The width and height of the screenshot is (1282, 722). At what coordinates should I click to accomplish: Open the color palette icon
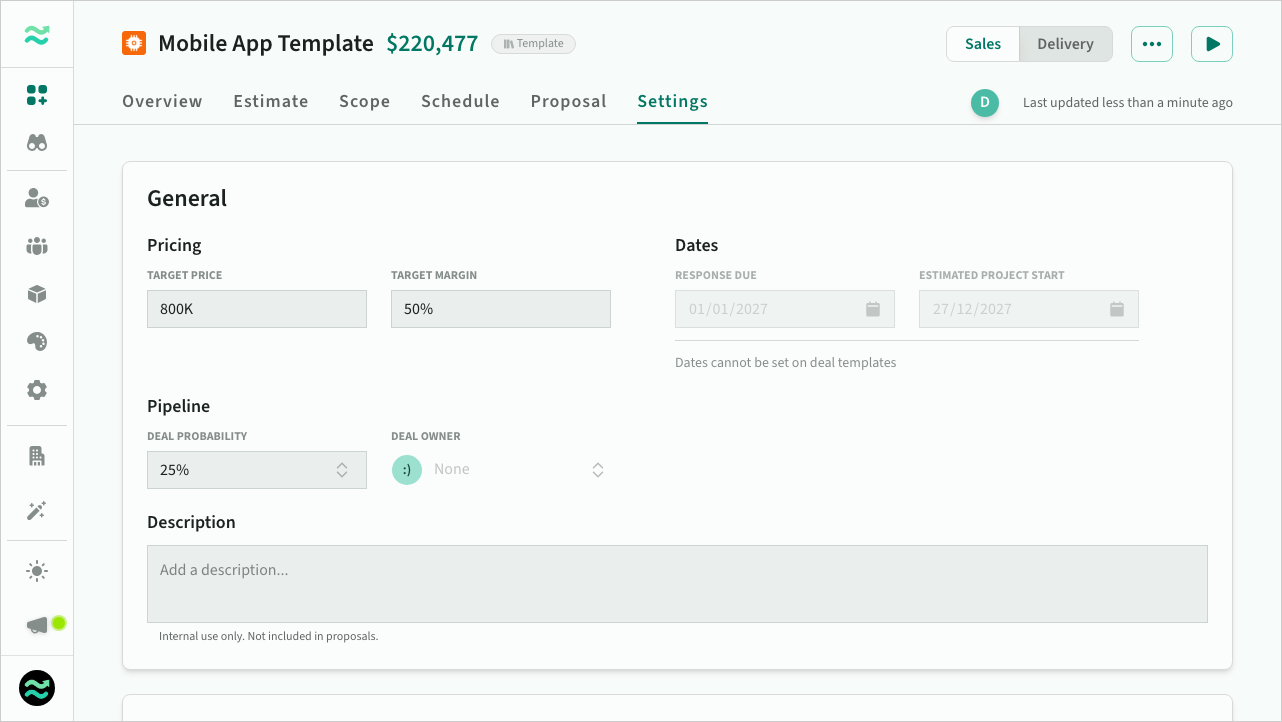pyautogui.click(x=37, y=342)
